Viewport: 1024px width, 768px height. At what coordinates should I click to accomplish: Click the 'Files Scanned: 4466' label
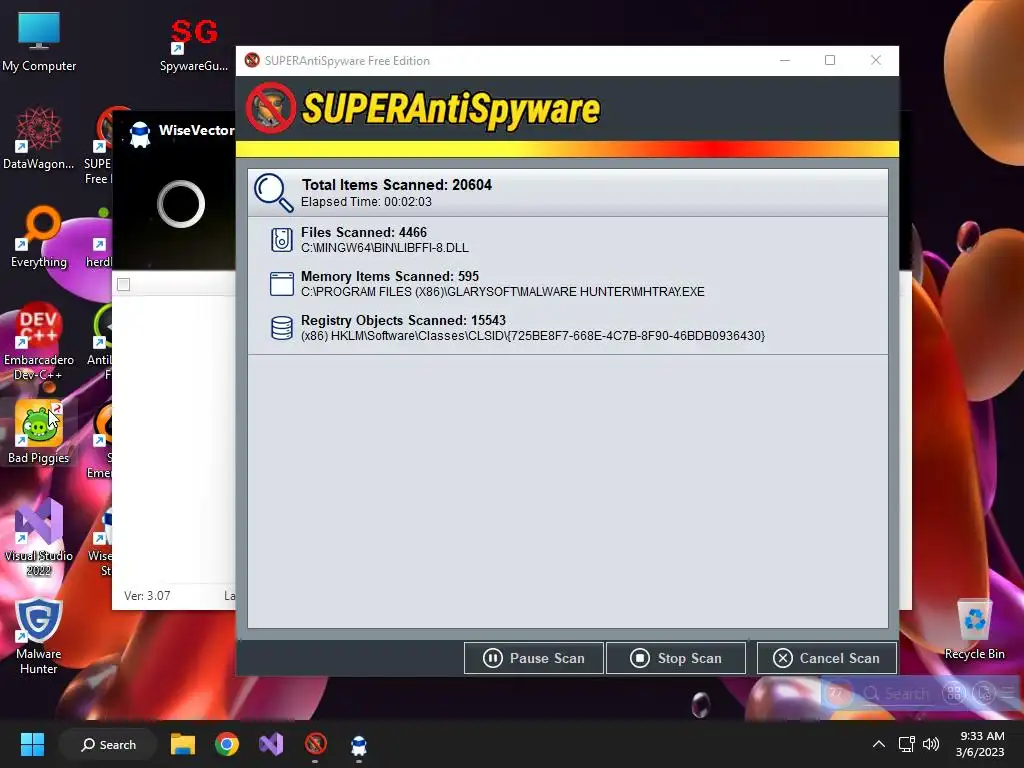pos(364,232)
